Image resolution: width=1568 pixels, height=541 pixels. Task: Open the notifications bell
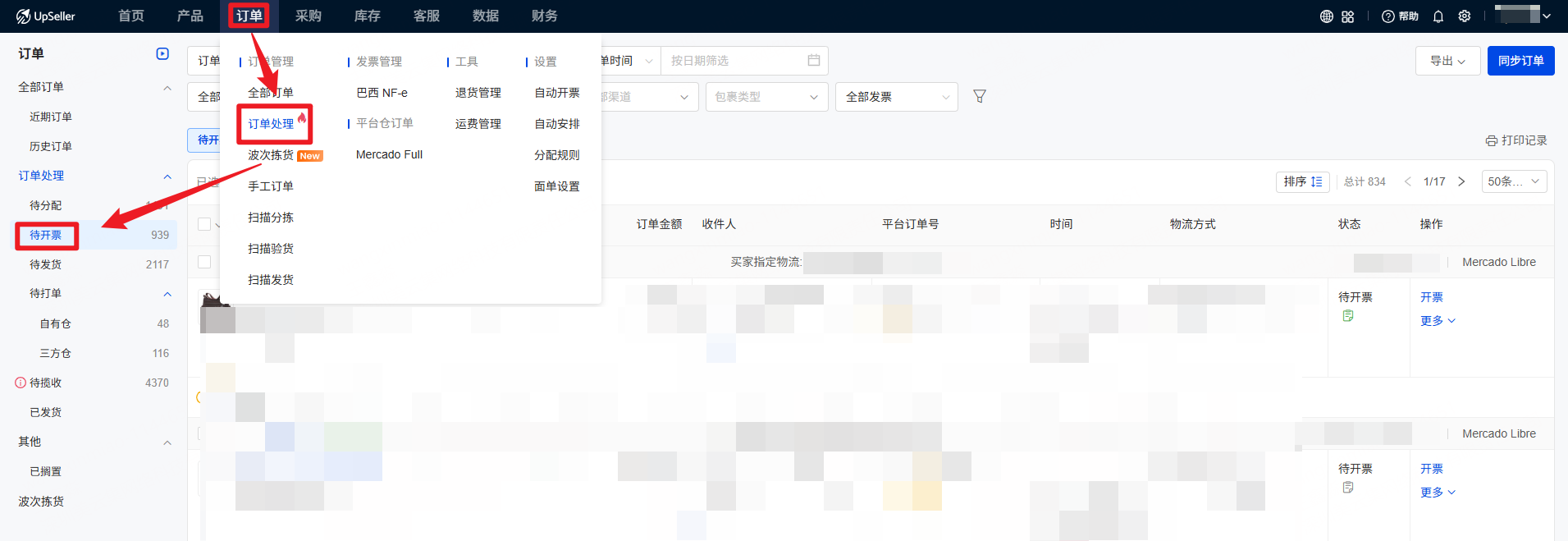1438,16
